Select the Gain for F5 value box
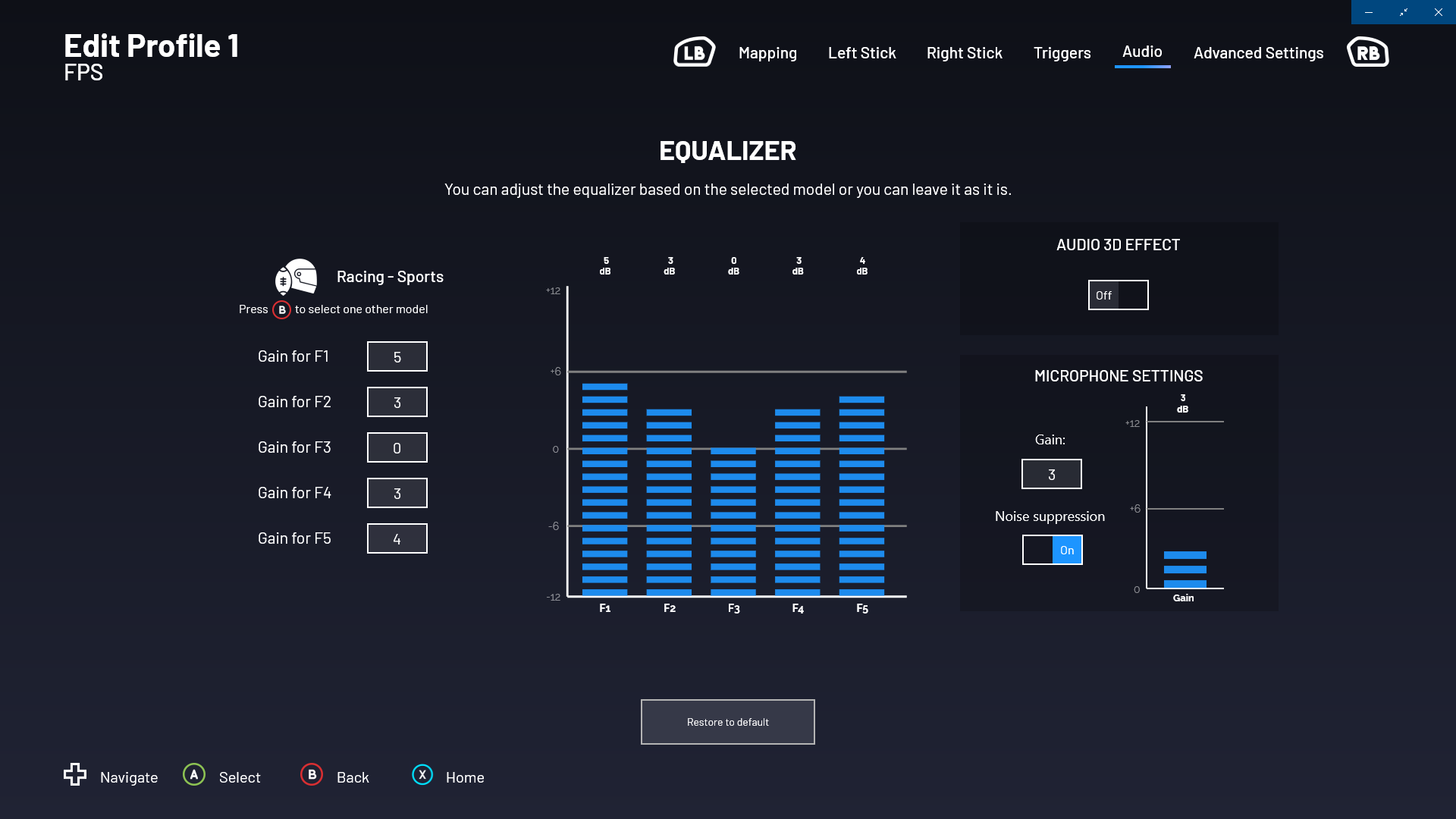 click(397, 538)
